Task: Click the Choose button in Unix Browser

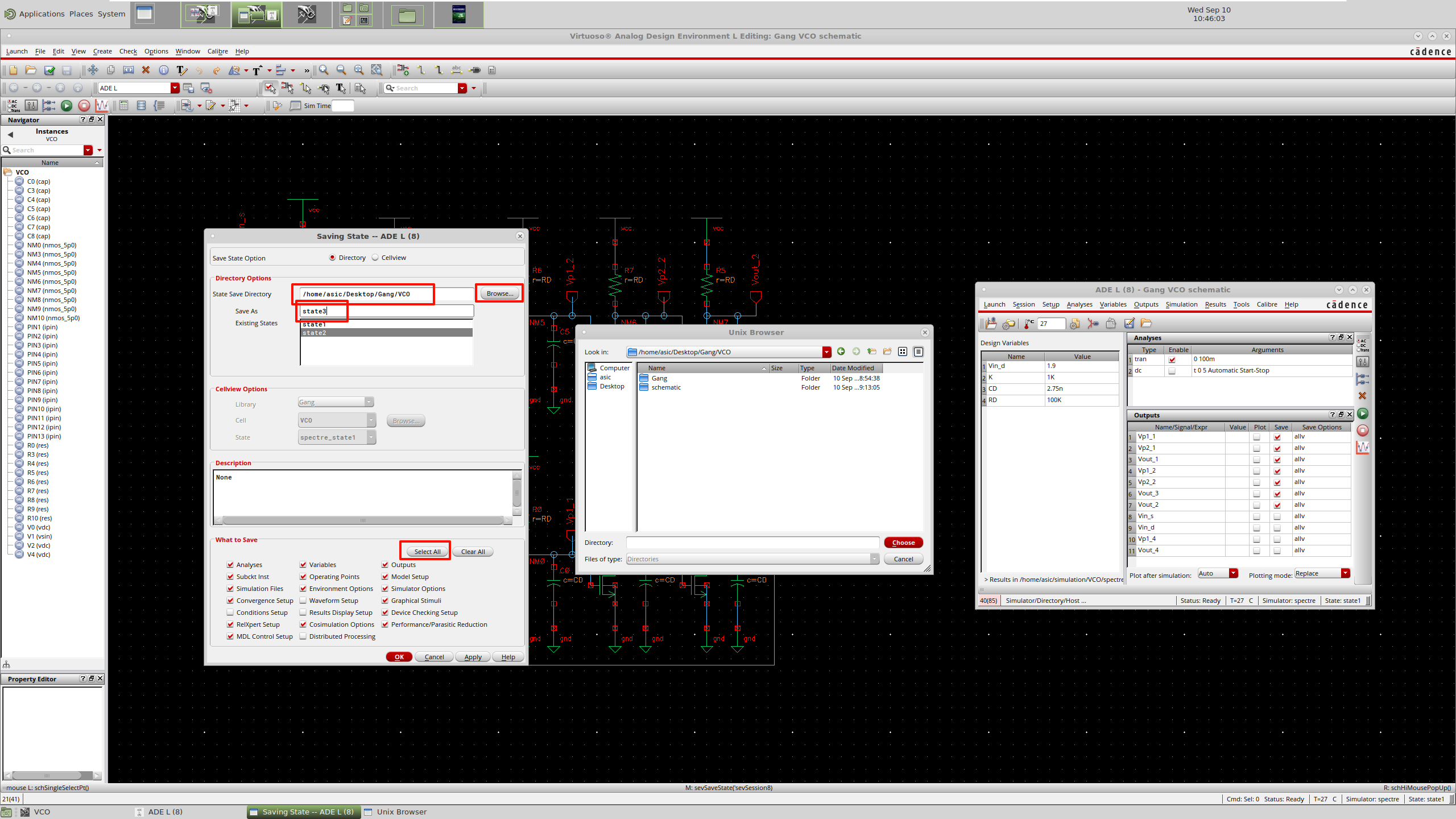Action: point(903,543)
